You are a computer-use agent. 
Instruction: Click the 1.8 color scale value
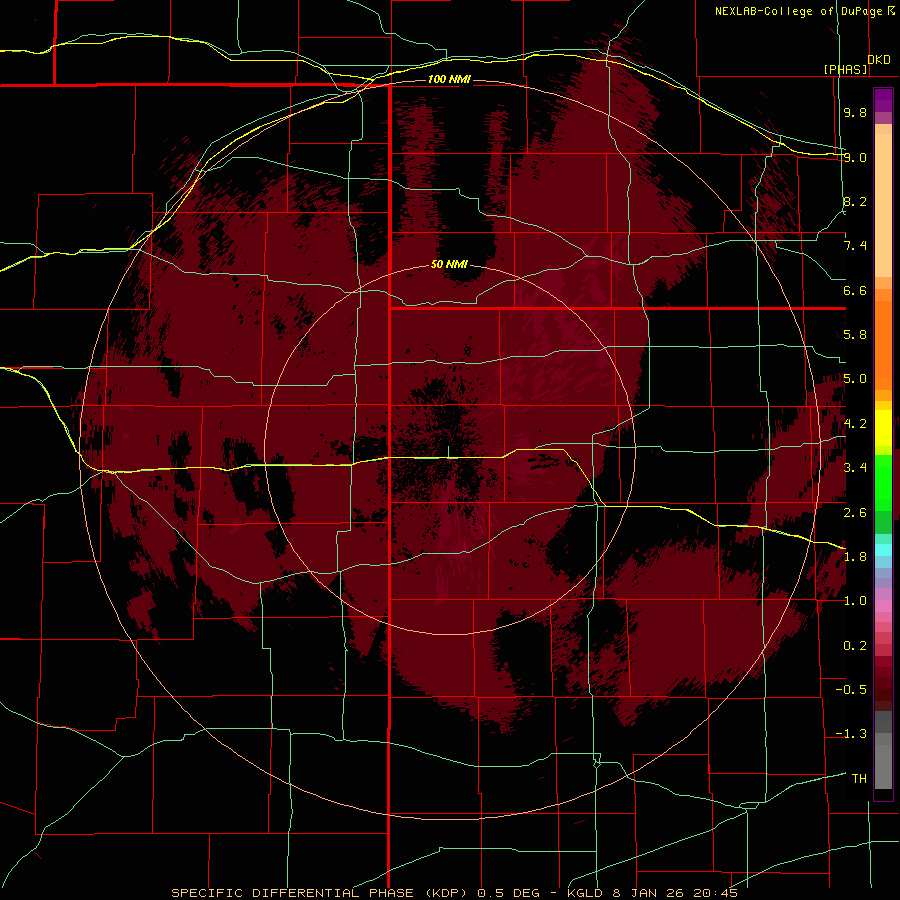point(855,557)
